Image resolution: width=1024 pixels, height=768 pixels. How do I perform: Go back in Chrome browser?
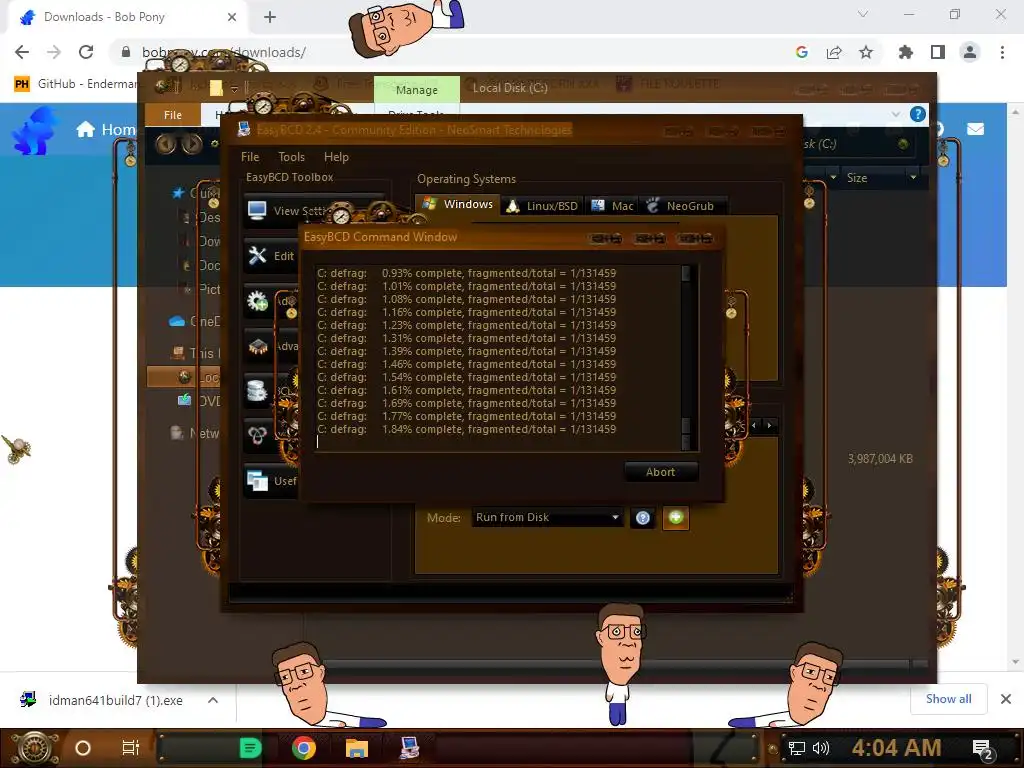[x=22, y=52]
